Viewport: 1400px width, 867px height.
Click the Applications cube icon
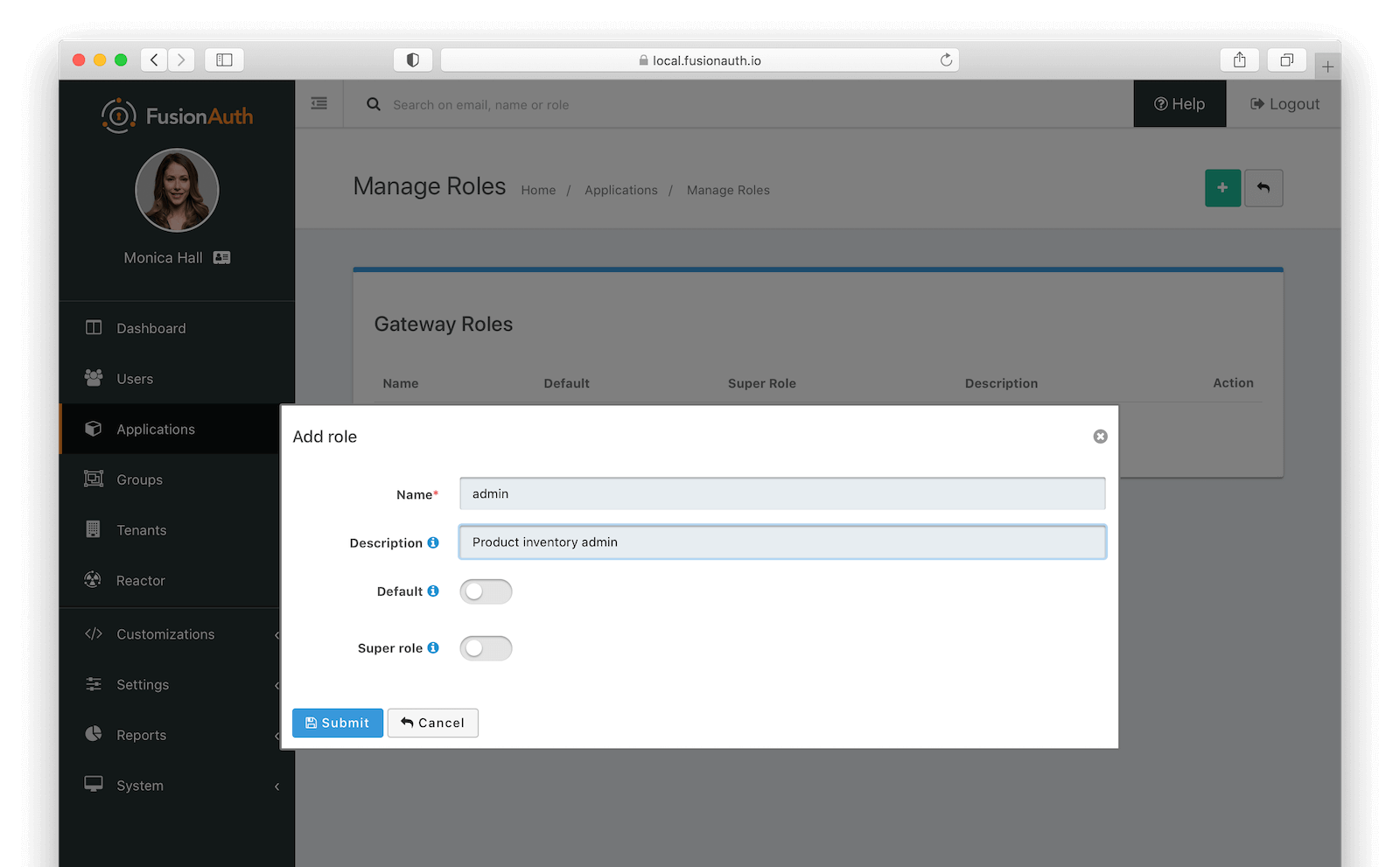(x=94, y=429)
